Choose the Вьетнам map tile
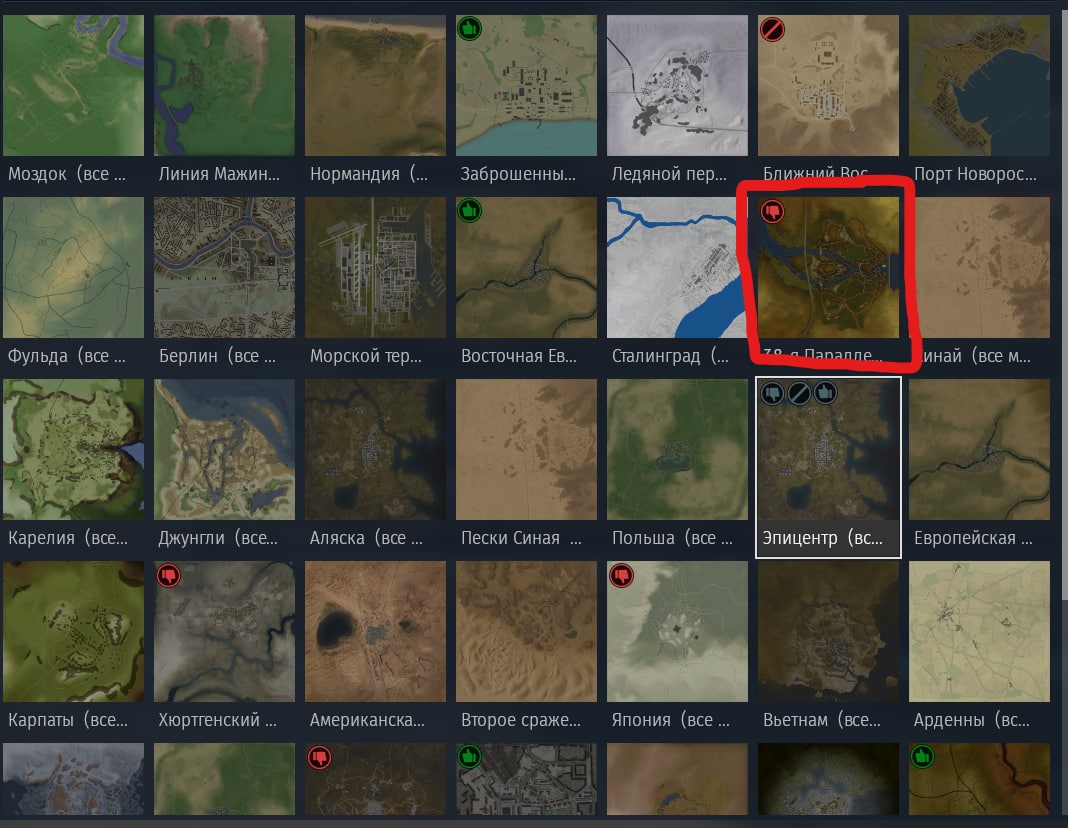The height and width of the screenshot is (828, 1068). (828, 631)
